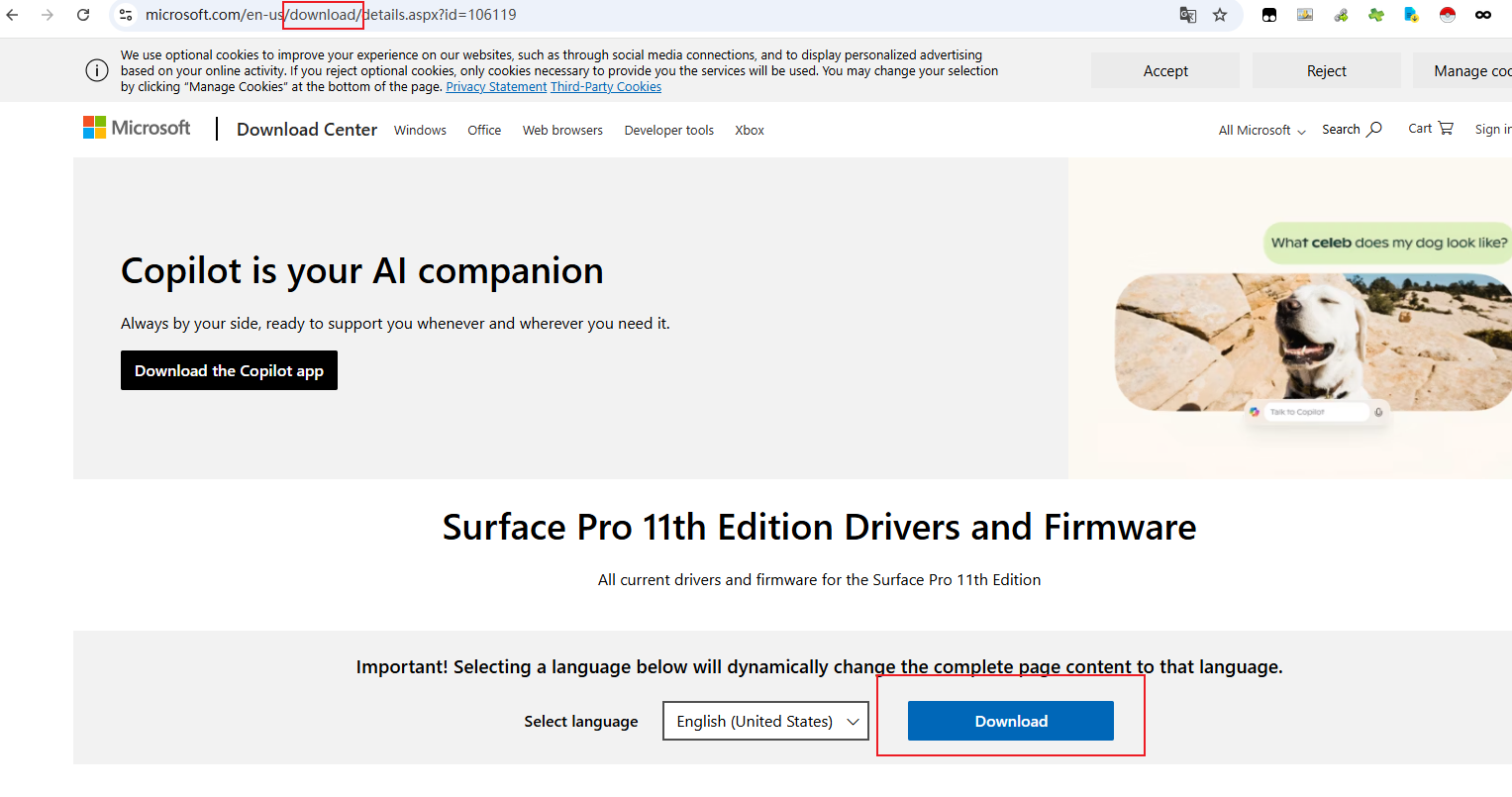Reject optional cookies
The image size is (1512, 797).
click(x=1327, y=70)
